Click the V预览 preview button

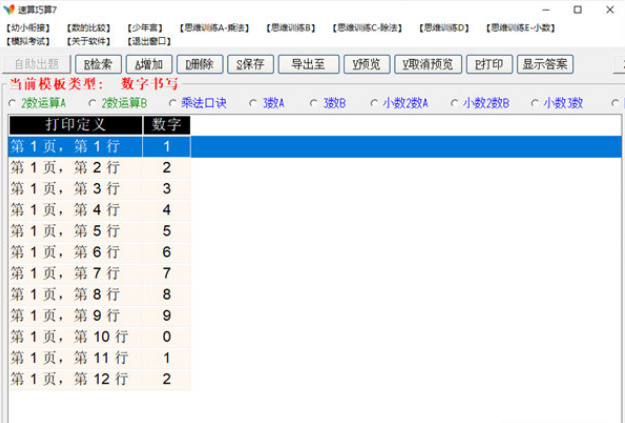pyautogui.click(x=367, y=64)
